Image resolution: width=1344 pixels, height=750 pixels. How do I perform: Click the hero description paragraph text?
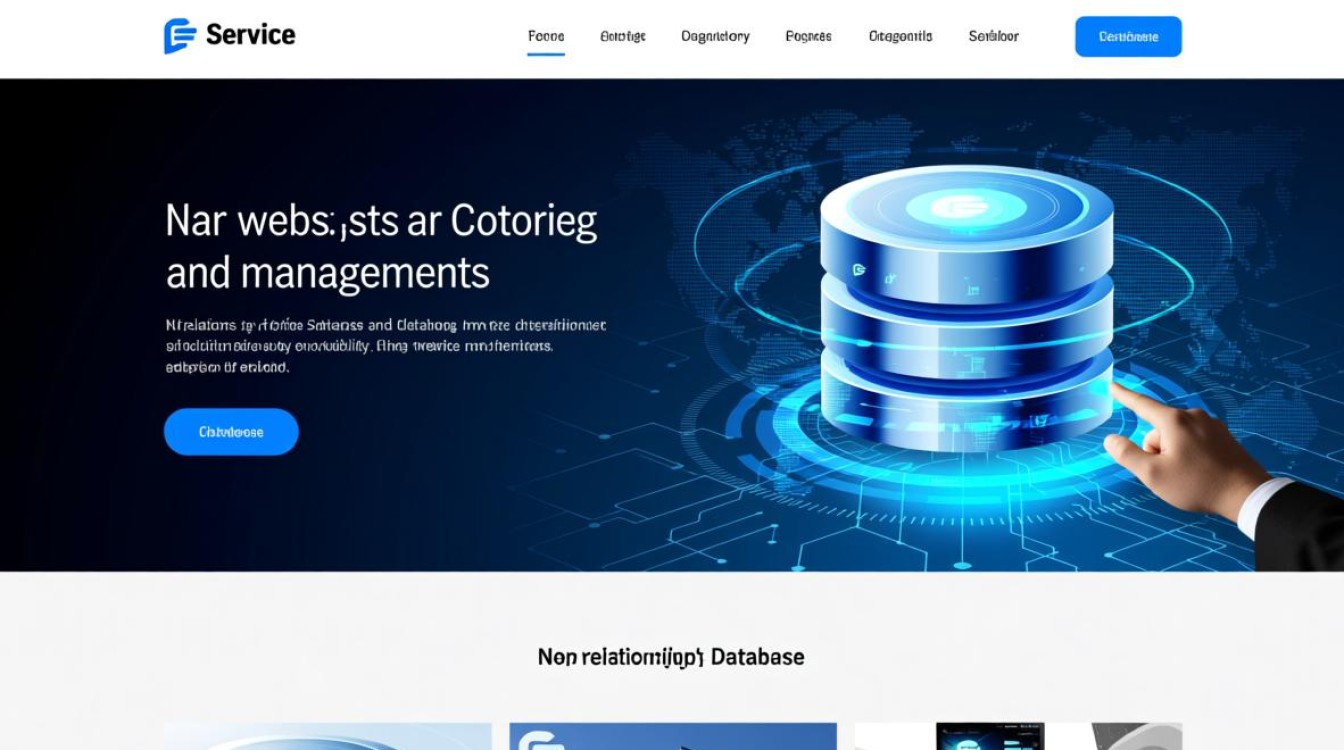pos(385,346)
